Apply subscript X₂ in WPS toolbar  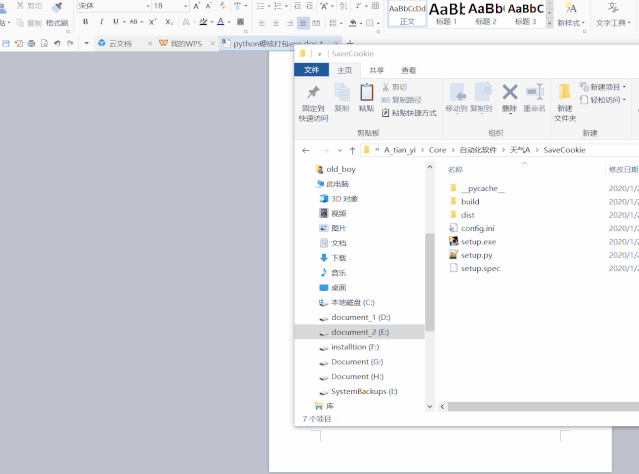click(169, 22)
